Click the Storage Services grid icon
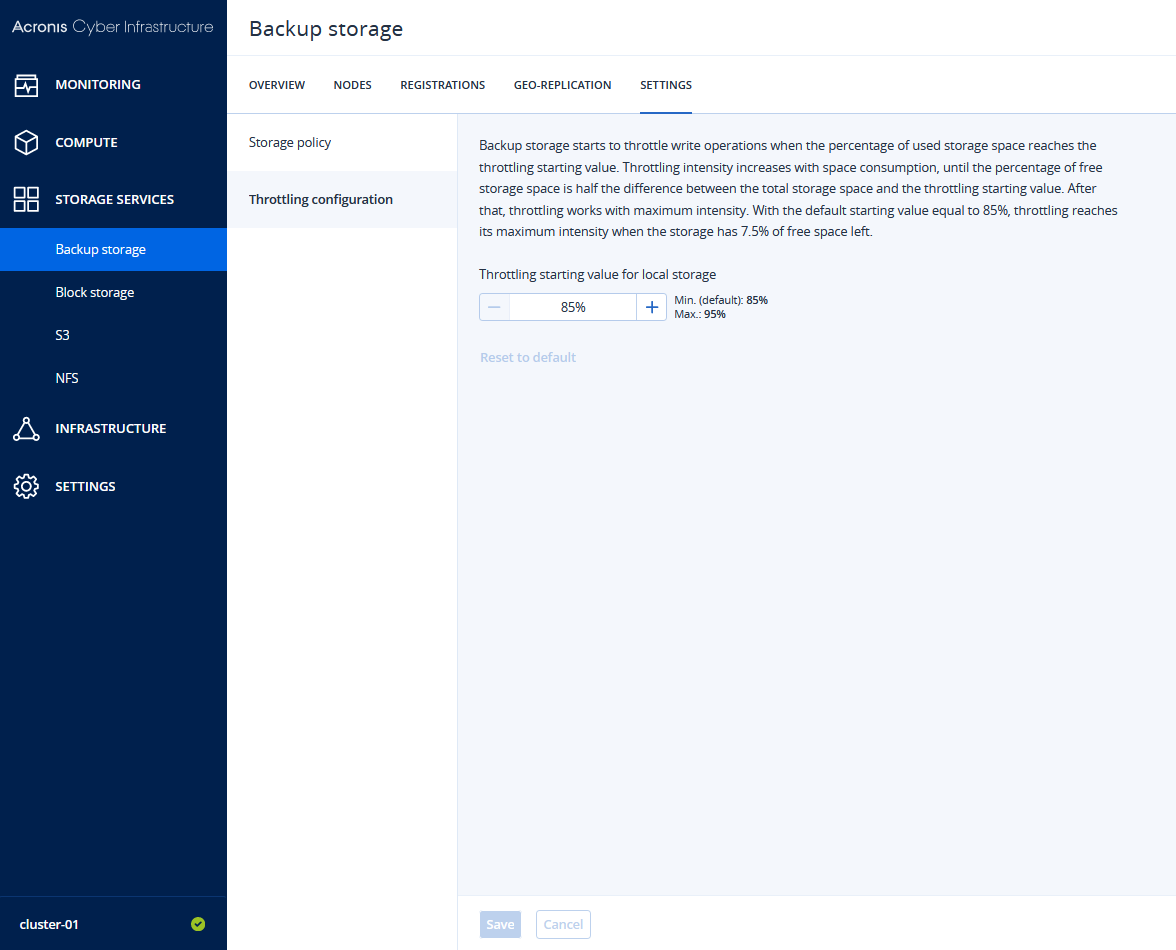The width and height of the screenshot is (1176, 950). 27,199
